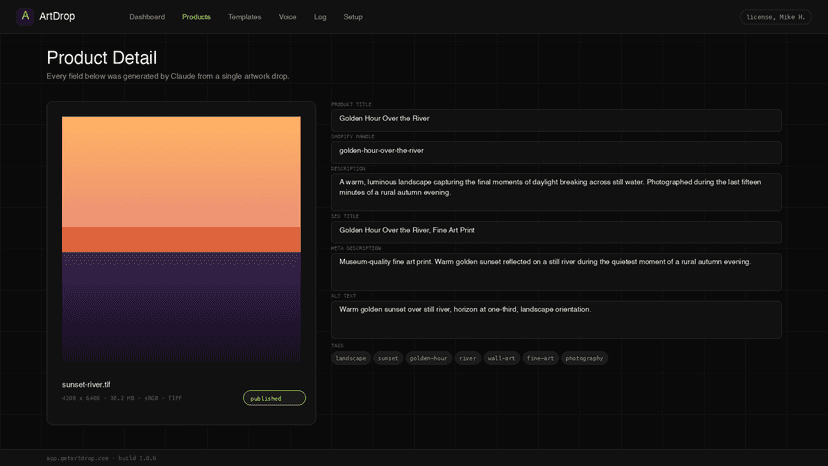Image resolution: width=828 pixels, height=466 pixels.
Task: Edit the Meta Description text area
Action: pyautogui.click(x=556, y=272)
